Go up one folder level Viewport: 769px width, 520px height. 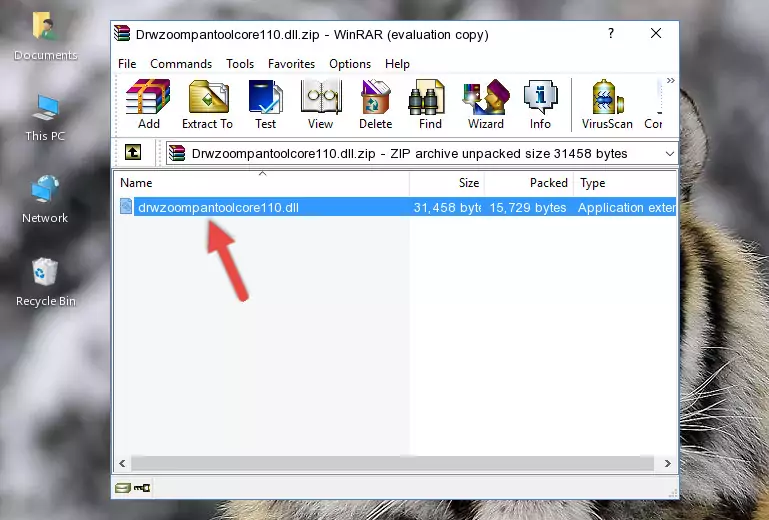[133, 153]
